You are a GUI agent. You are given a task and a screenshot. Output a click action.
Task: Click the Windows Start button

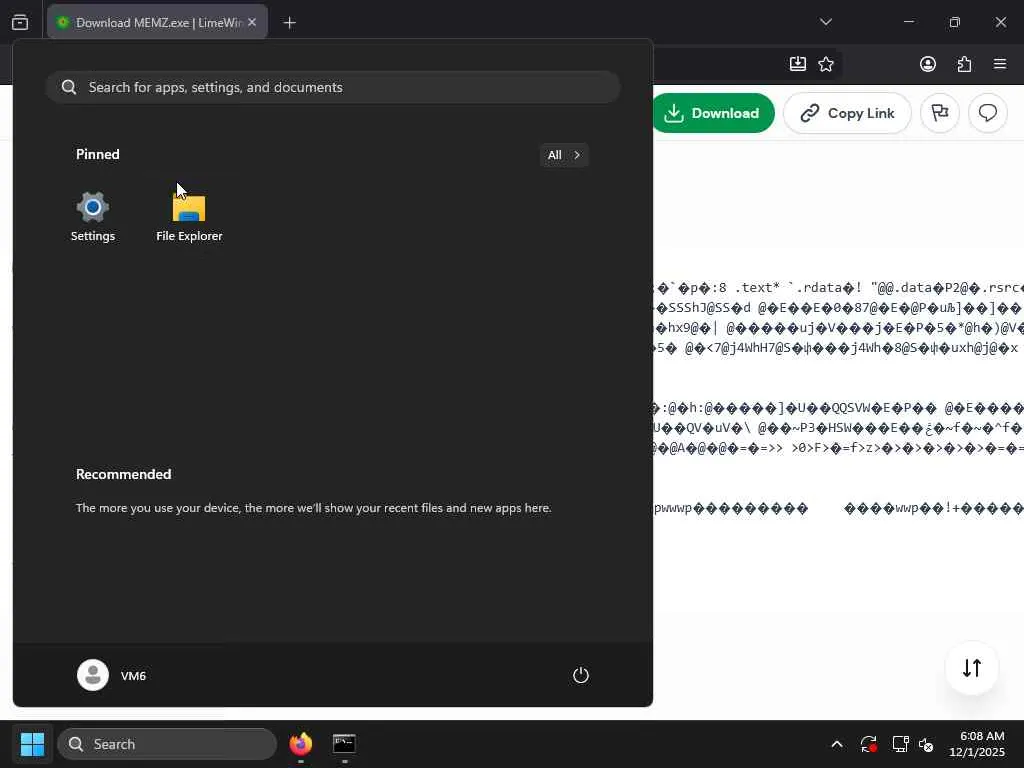[x=32, y=744]
